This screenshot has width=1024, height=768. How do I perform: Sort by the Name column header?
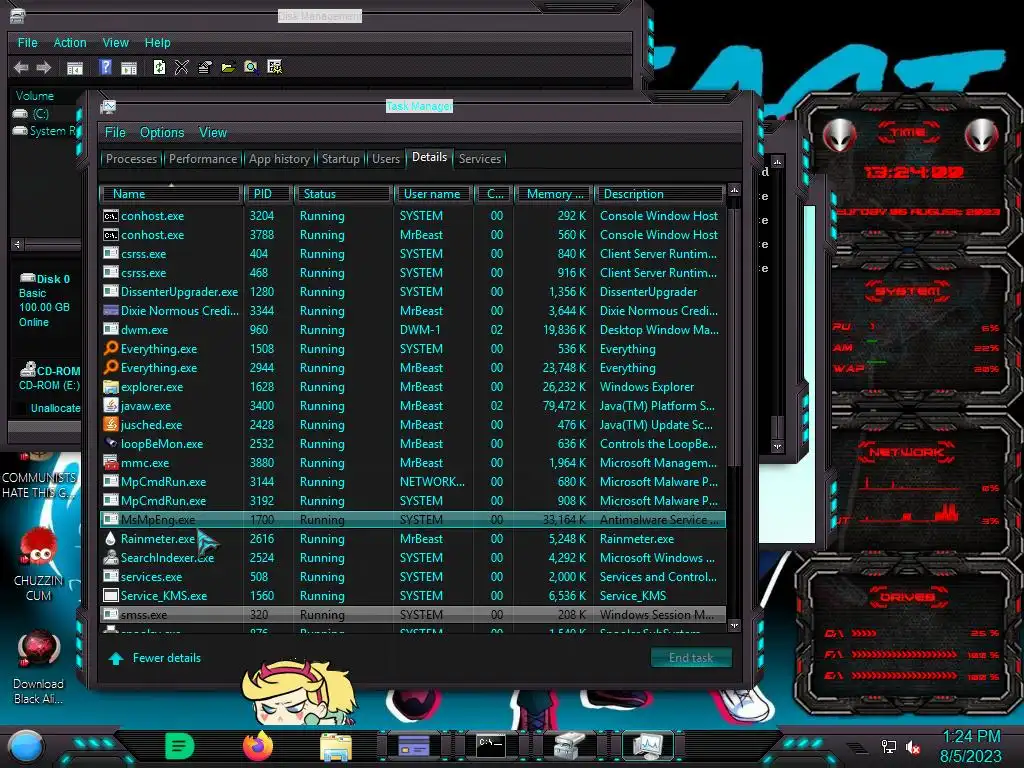point(170,194)
